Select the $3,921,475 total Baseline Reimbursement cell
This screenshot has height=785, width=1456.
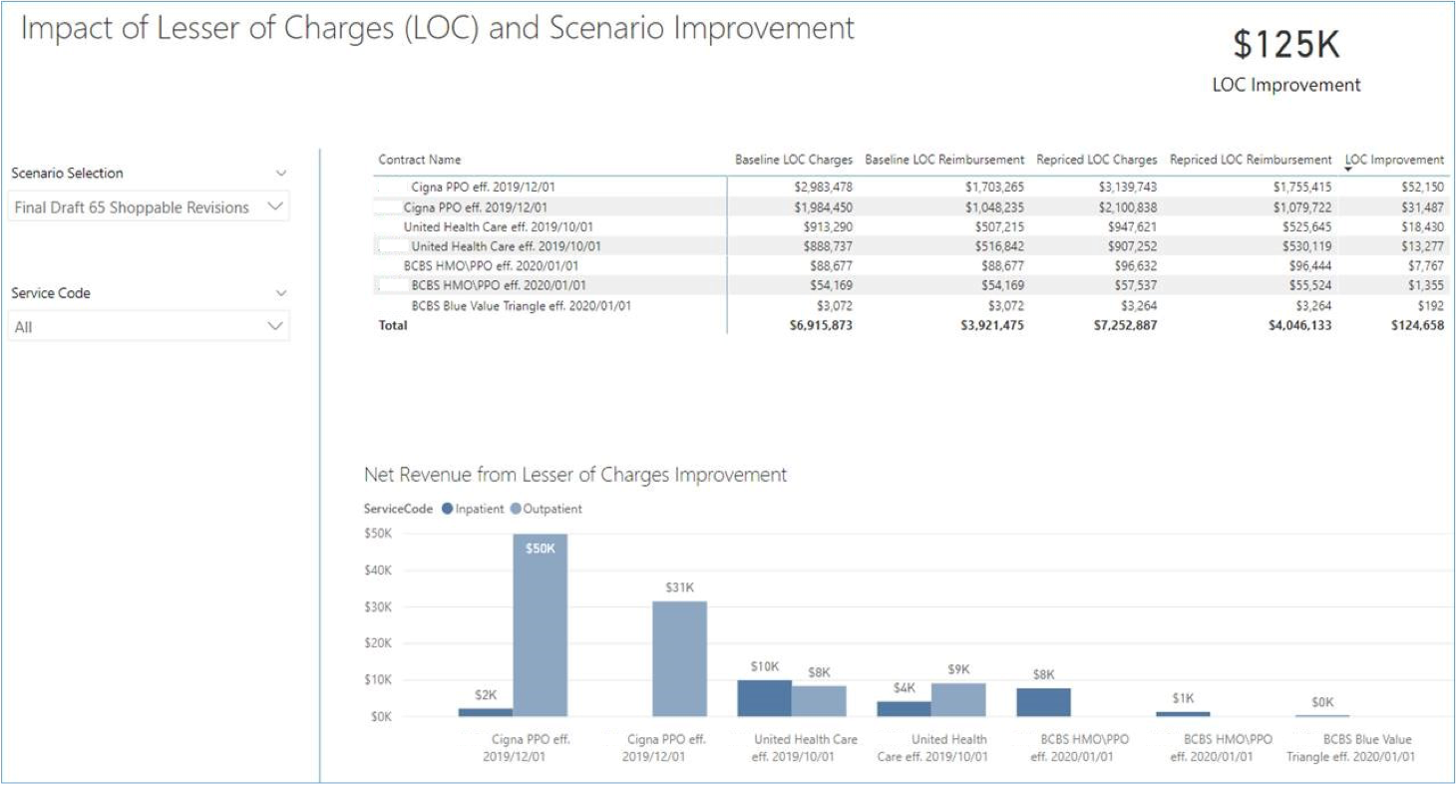(x=992, y=326)
